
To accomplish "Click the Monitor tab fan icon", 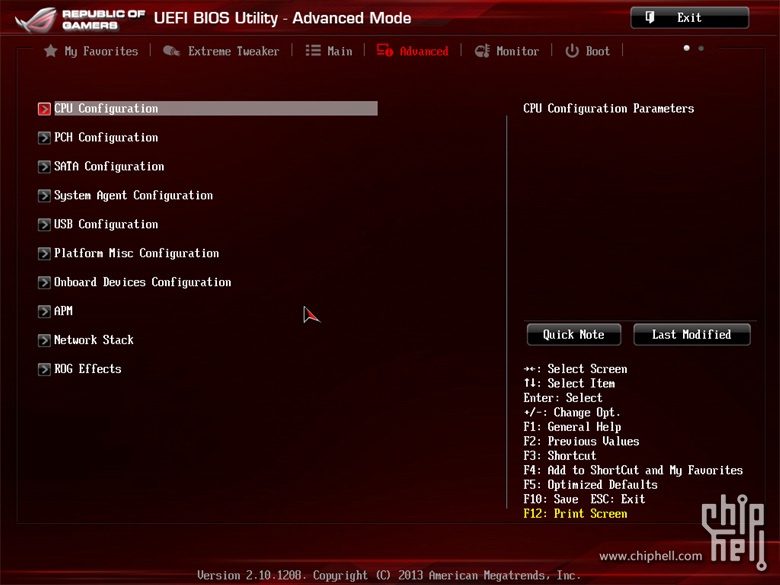I will pos(482,51).
